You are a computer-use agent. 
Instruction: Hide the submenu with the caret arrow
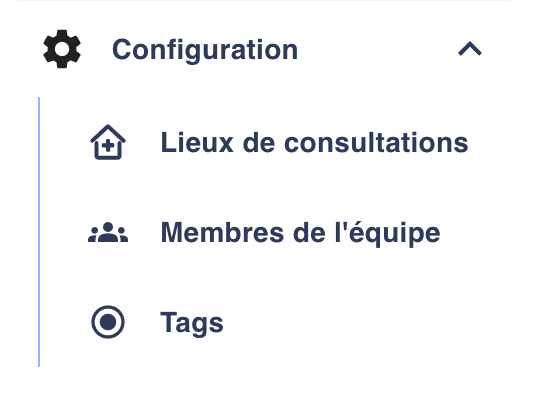click(470, 49)
